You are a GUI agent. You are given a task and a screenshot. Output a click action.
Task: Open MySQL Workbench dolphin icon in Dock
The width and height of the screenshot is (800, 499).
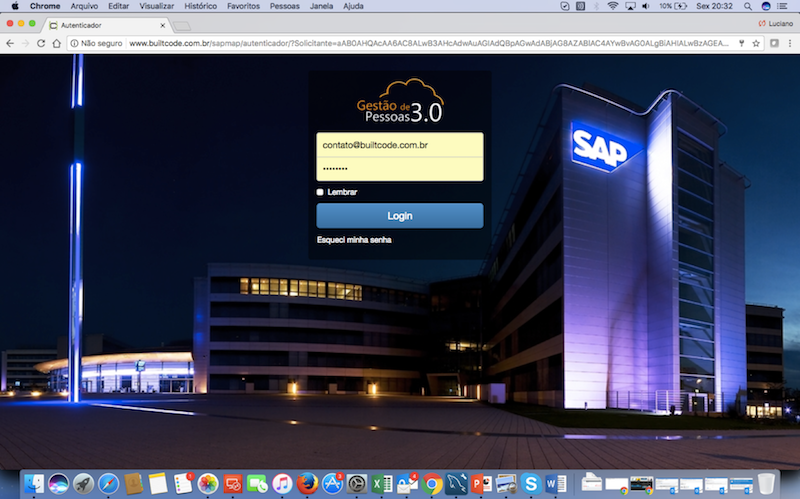pyautogui.click(x=456, y=484)
